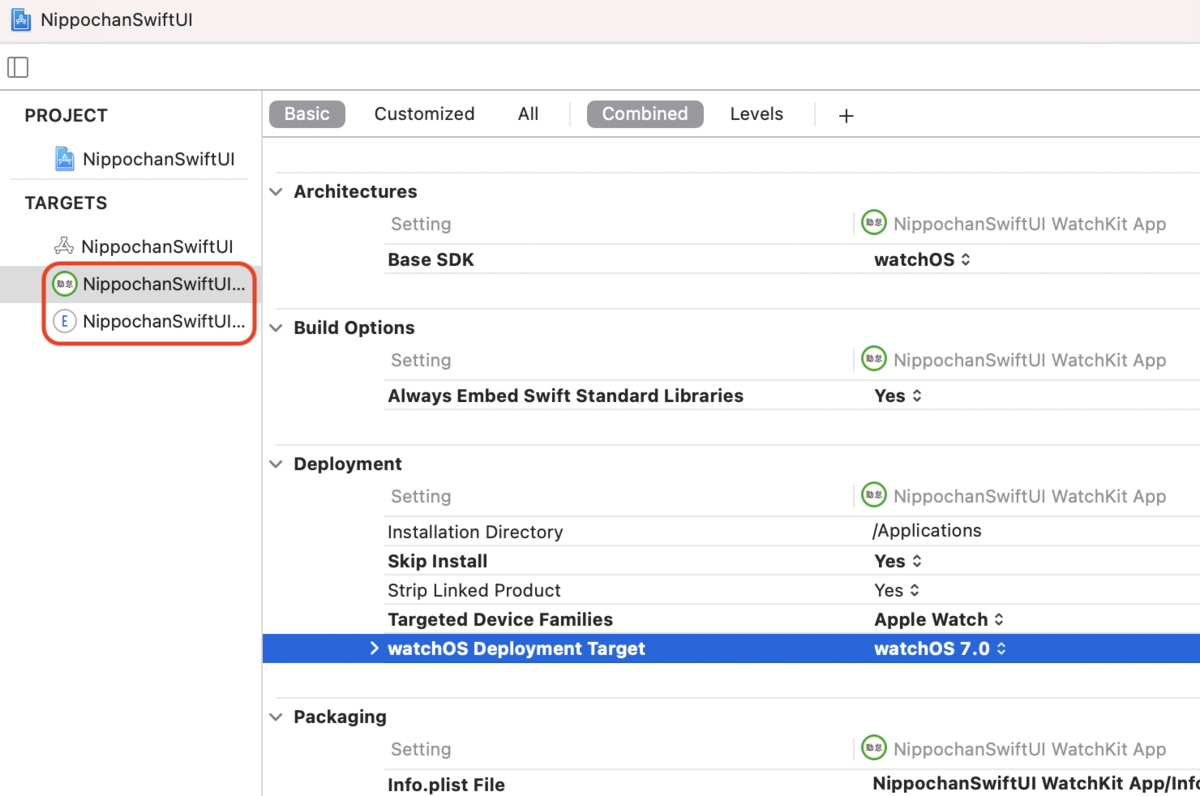Click the Info.plist File path value
The height and width of the screenshot is (796, 1200).
[x=1036, y=784]
